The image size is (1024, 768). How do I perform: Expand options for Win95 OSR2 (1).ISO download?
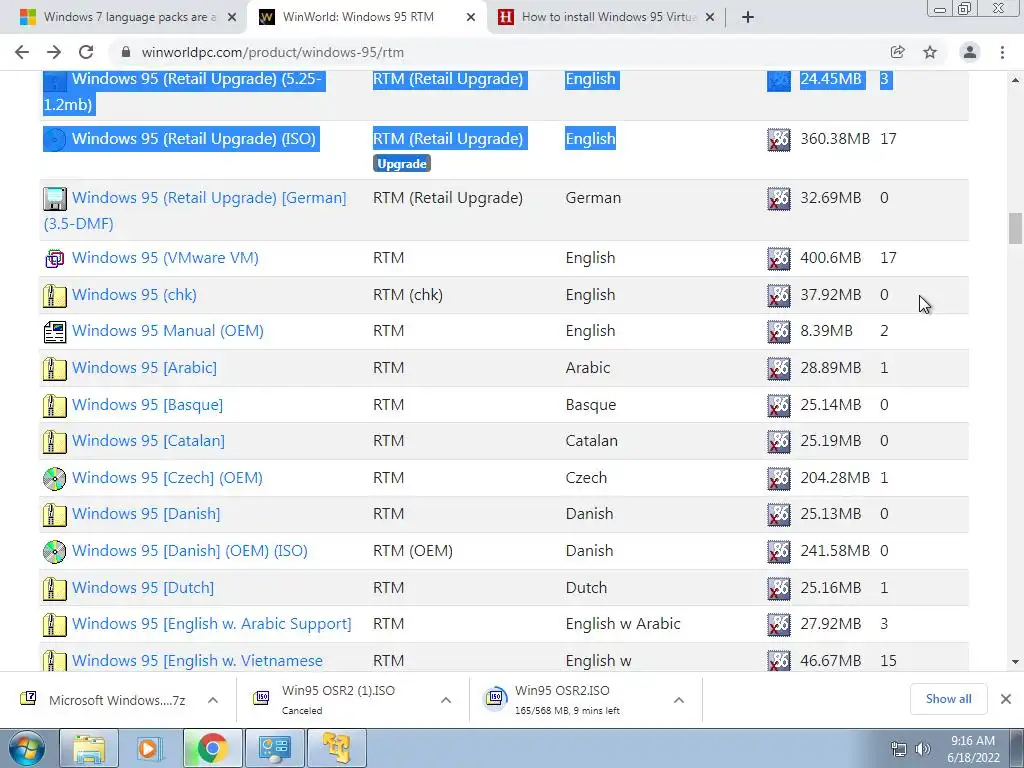pos(446,700)
